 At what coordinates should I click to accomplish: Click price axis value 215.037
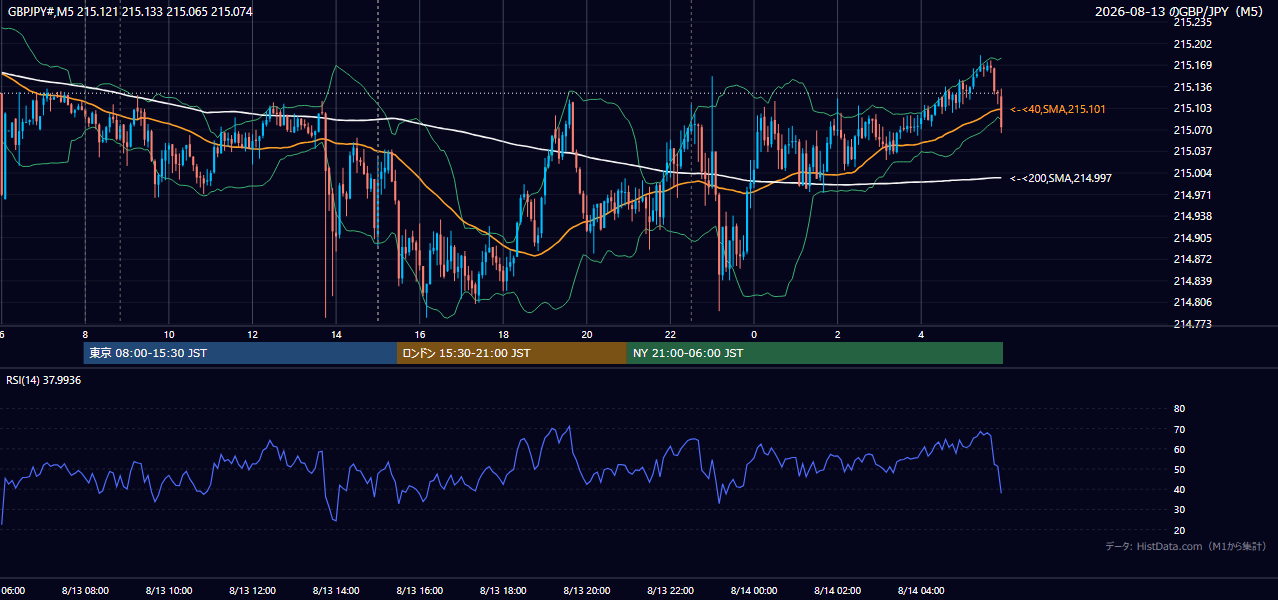(1192, 152)
